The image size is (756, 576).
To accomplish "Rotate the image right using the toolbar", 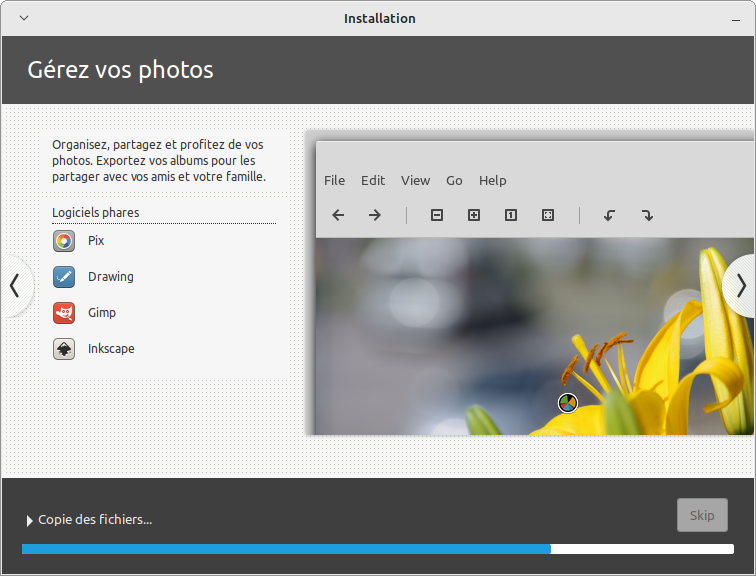I will [x=647, y=215].
